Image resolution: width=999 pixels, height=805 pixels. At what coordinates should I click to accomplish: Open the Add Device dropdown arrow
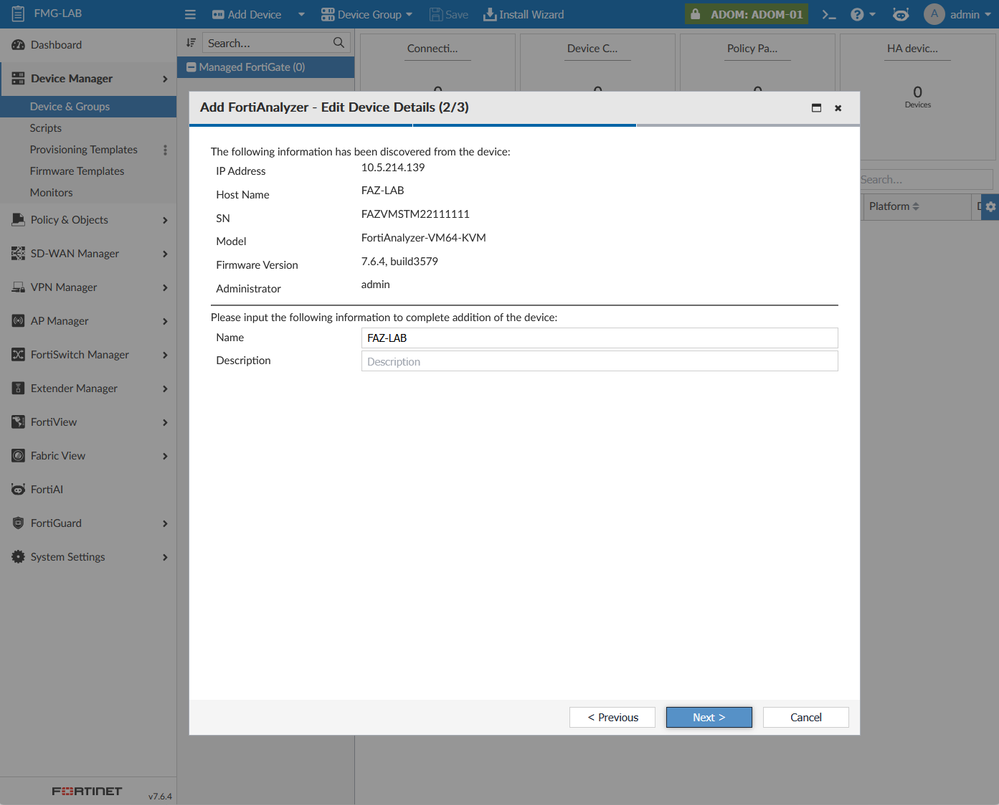301,14
